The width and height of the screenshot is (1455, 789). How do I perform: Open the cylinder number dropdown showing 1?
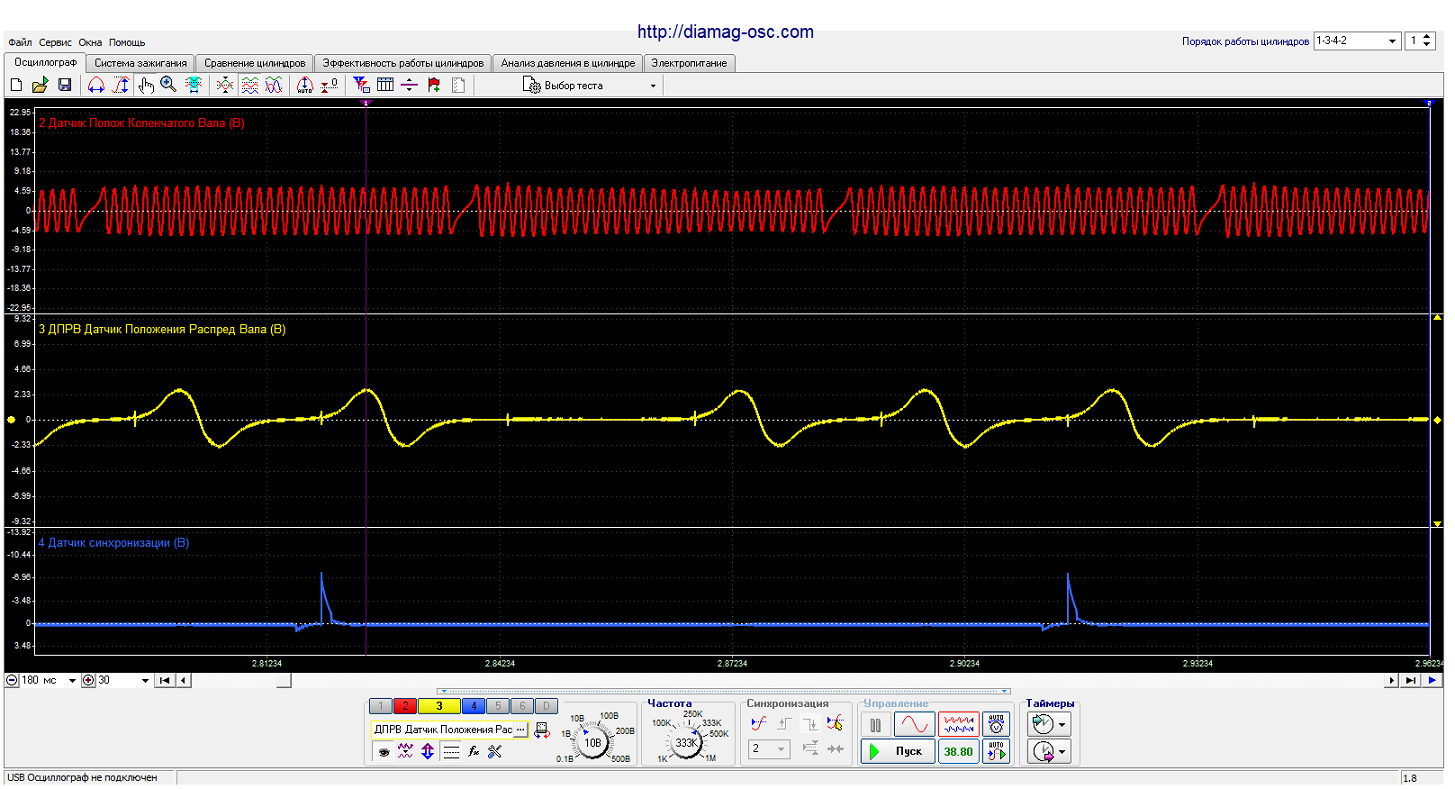[x=1419, y=41]
